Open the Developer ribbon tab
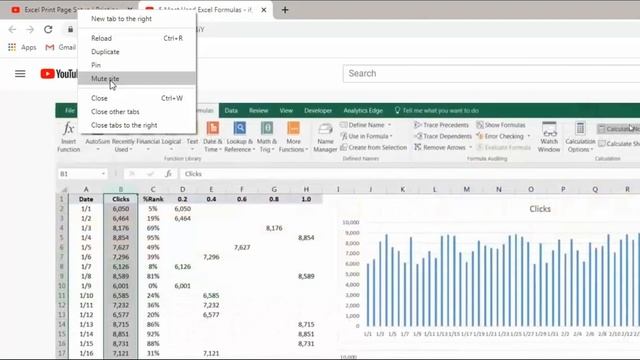 coord(318,111)
